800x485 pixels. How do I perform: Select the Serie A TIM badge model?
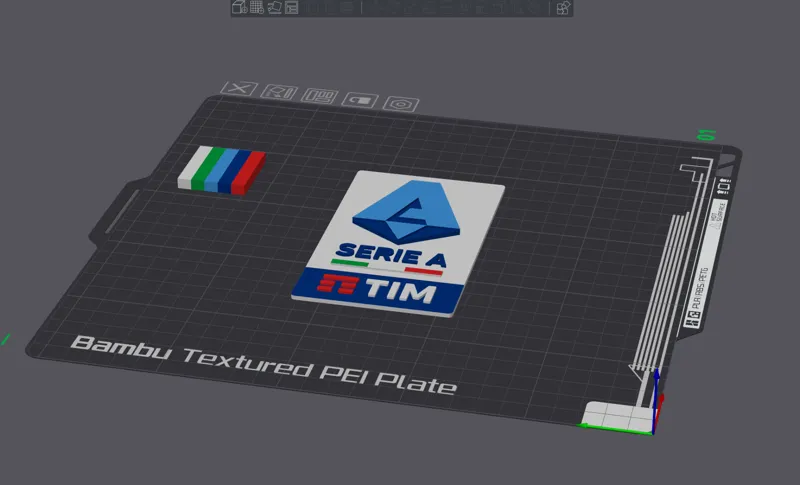pos(398,244)
